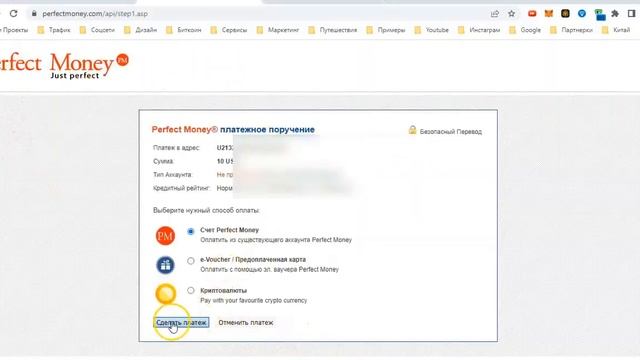
Task: Open the Китай bookmarks folder
Action: point(616,30)
